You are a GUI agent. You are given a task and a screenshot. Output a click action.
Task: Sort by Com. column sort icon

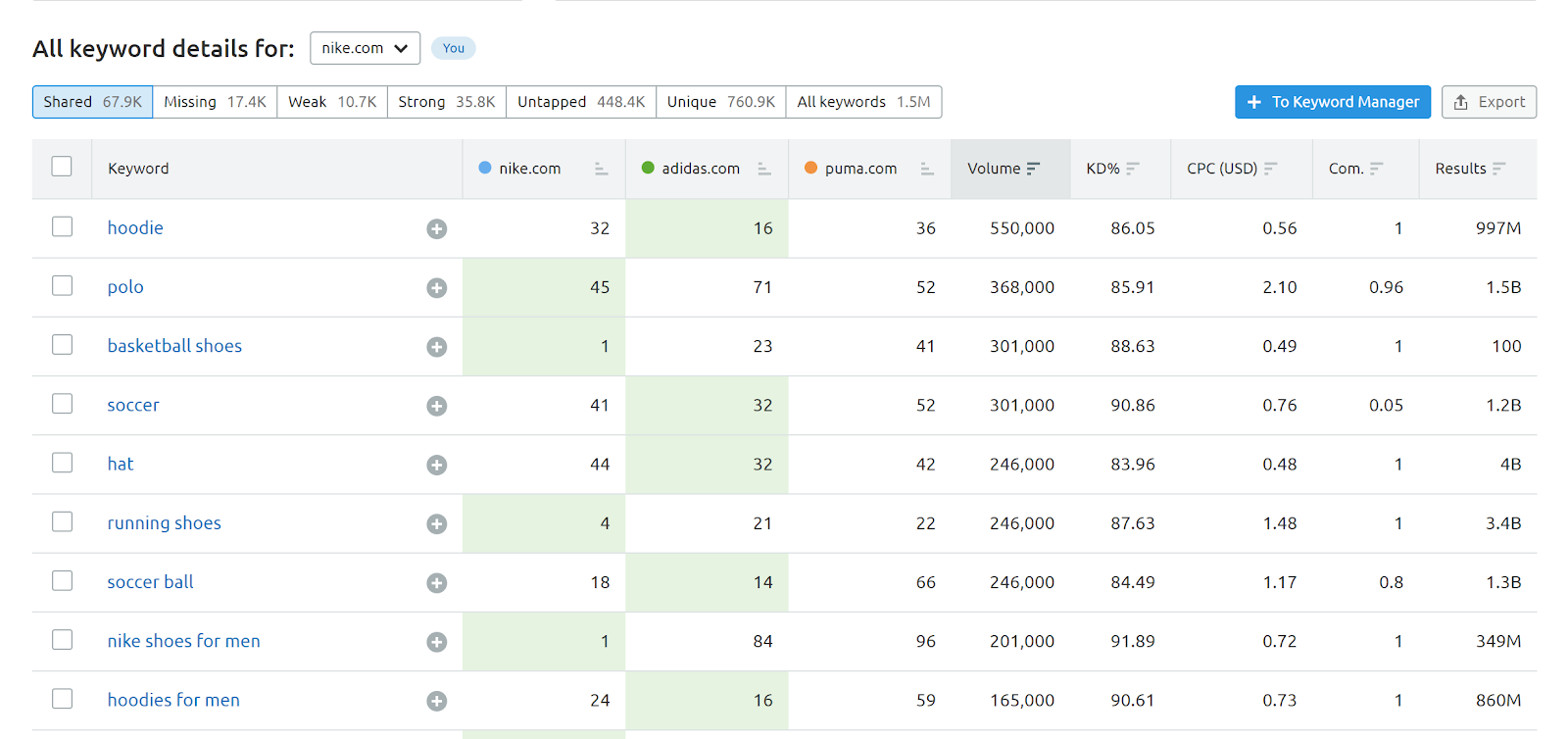1377,169
